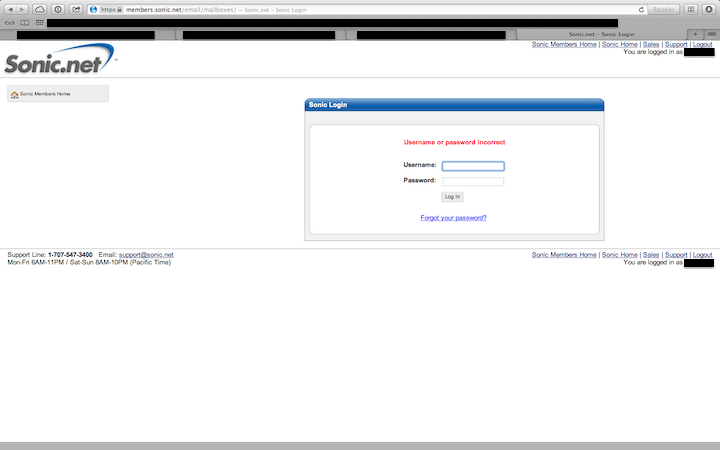The image size is (720, 450).
Task: Click the https lock indicator
Action: tap(112, 10)
